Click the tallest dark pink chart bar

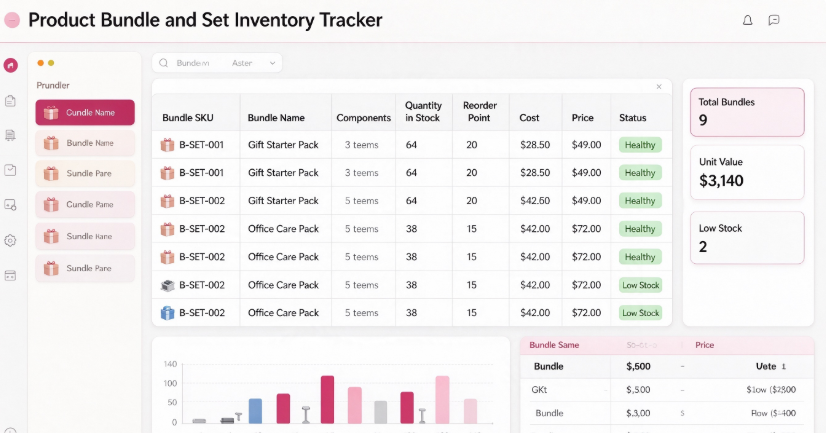click(327, 400)
